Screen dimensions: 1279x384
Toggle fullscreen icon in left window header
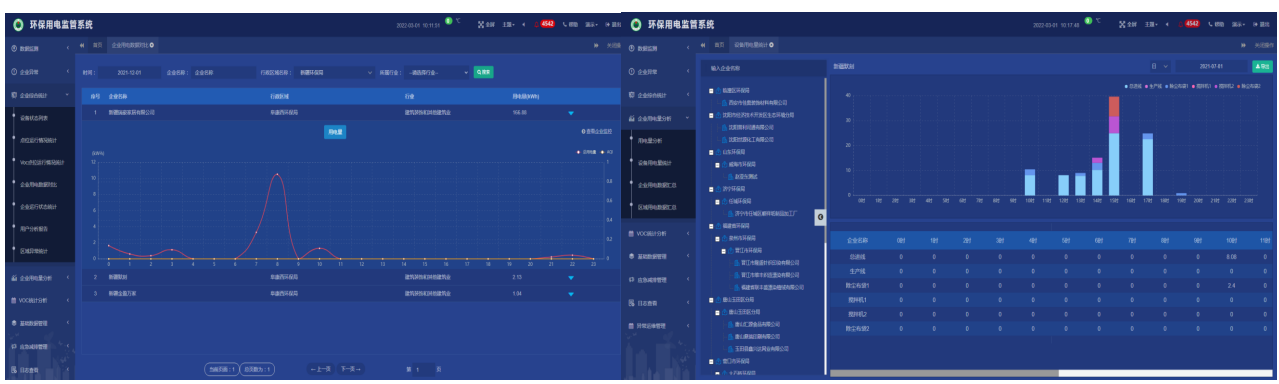[x=482, y=24]
